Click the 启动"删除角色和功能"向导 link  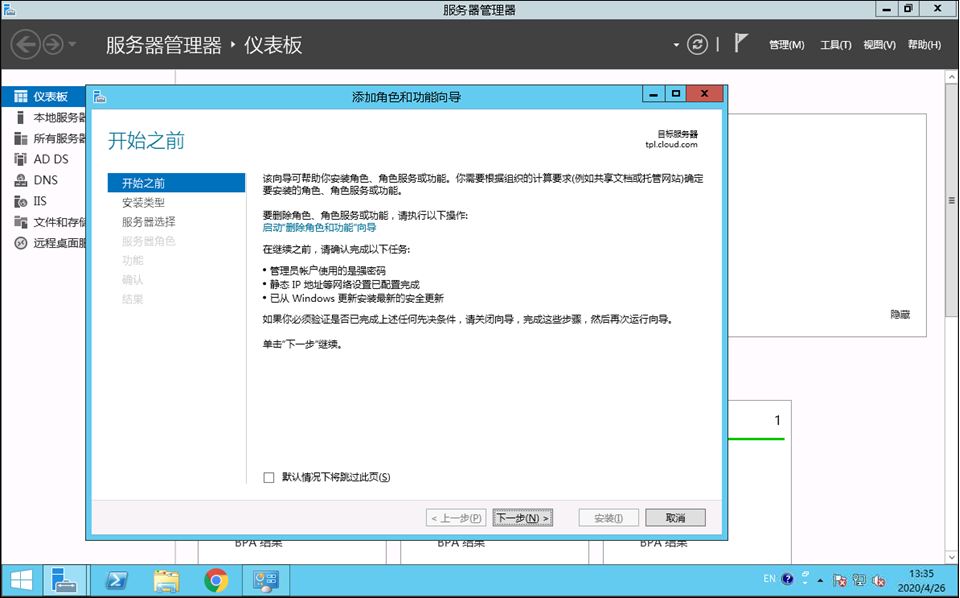[x=319, y=228]
